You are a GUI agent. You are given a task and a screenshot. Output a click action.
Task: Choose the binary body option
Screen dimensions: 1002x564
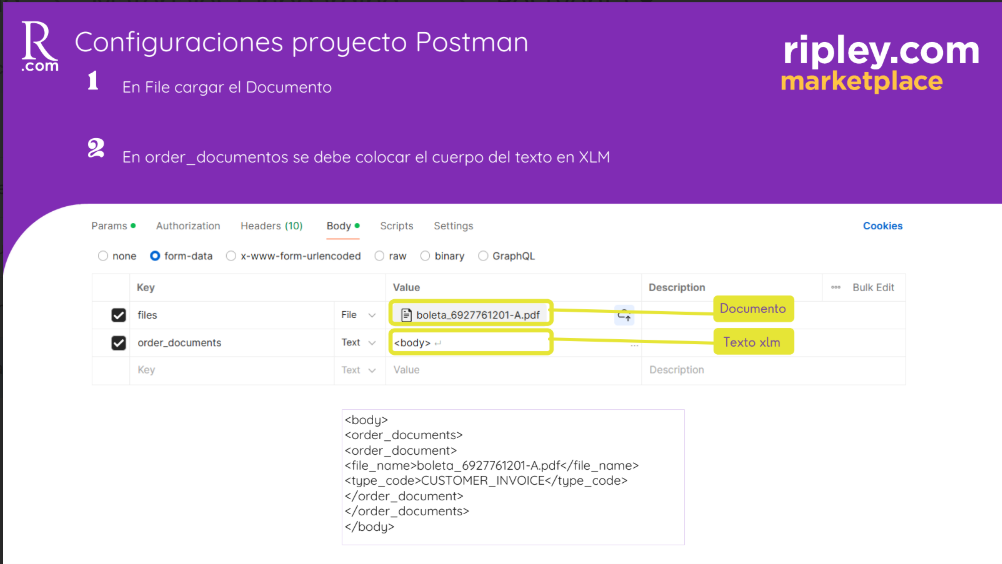[425, 256]
